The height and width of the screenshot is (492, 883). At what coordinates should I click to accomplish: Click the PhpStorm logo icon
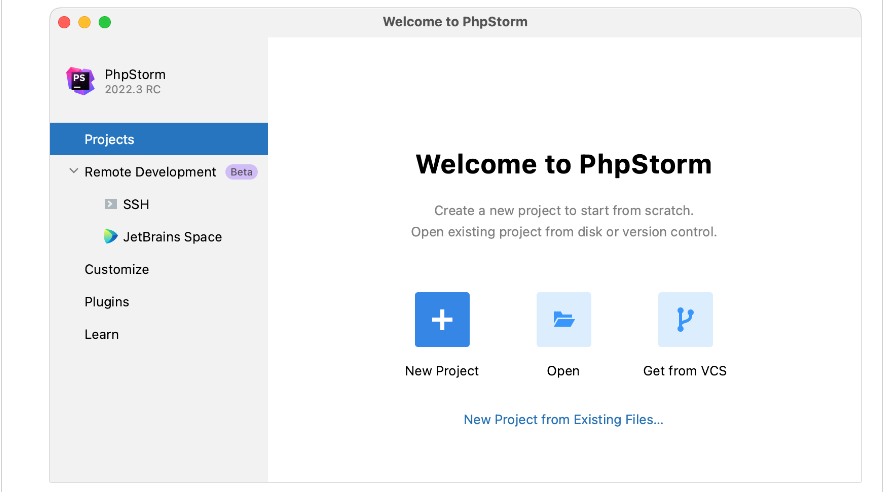[x=80, y=81]
